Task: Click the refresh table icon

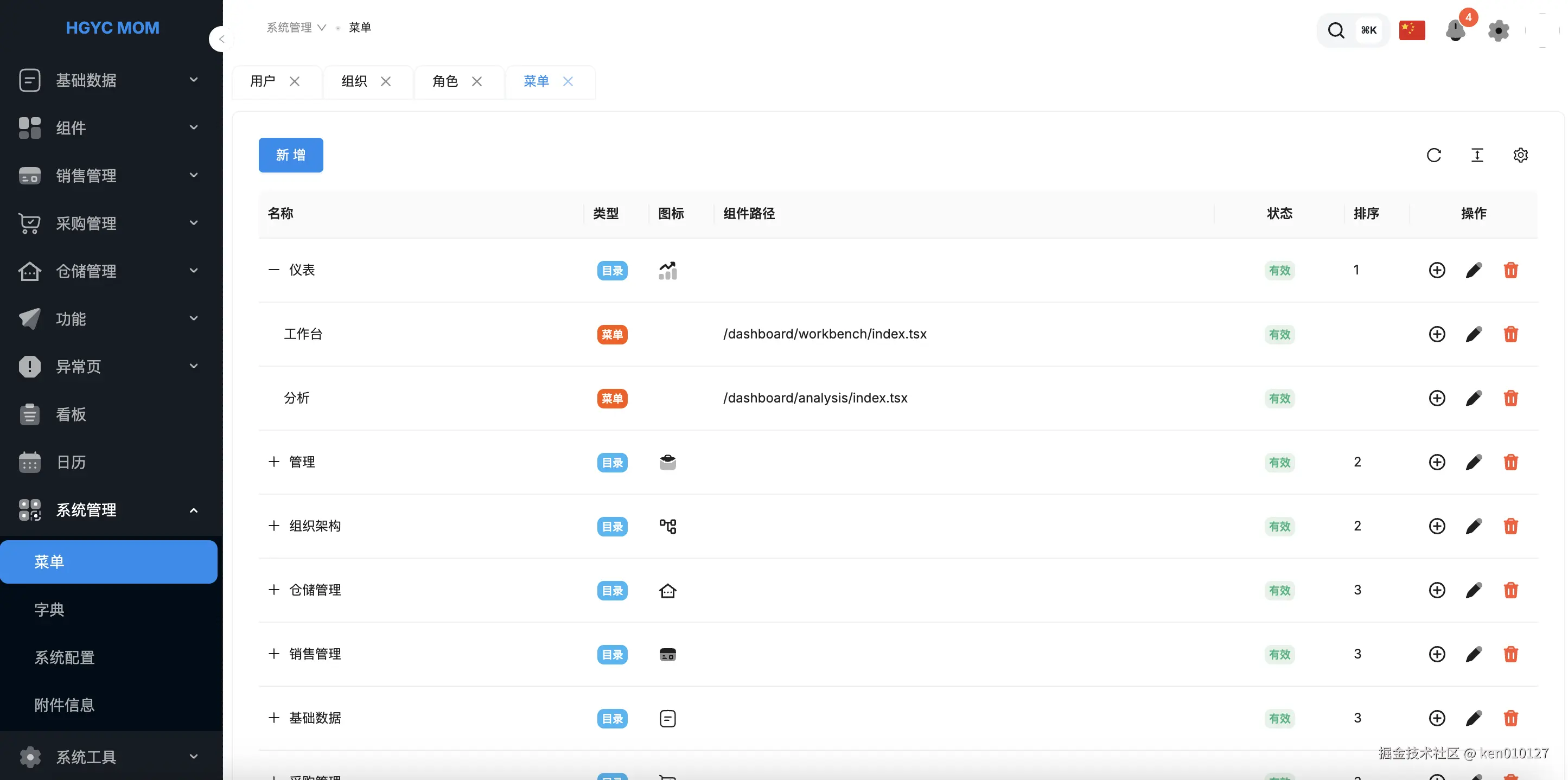Action: pos(1433,155)
